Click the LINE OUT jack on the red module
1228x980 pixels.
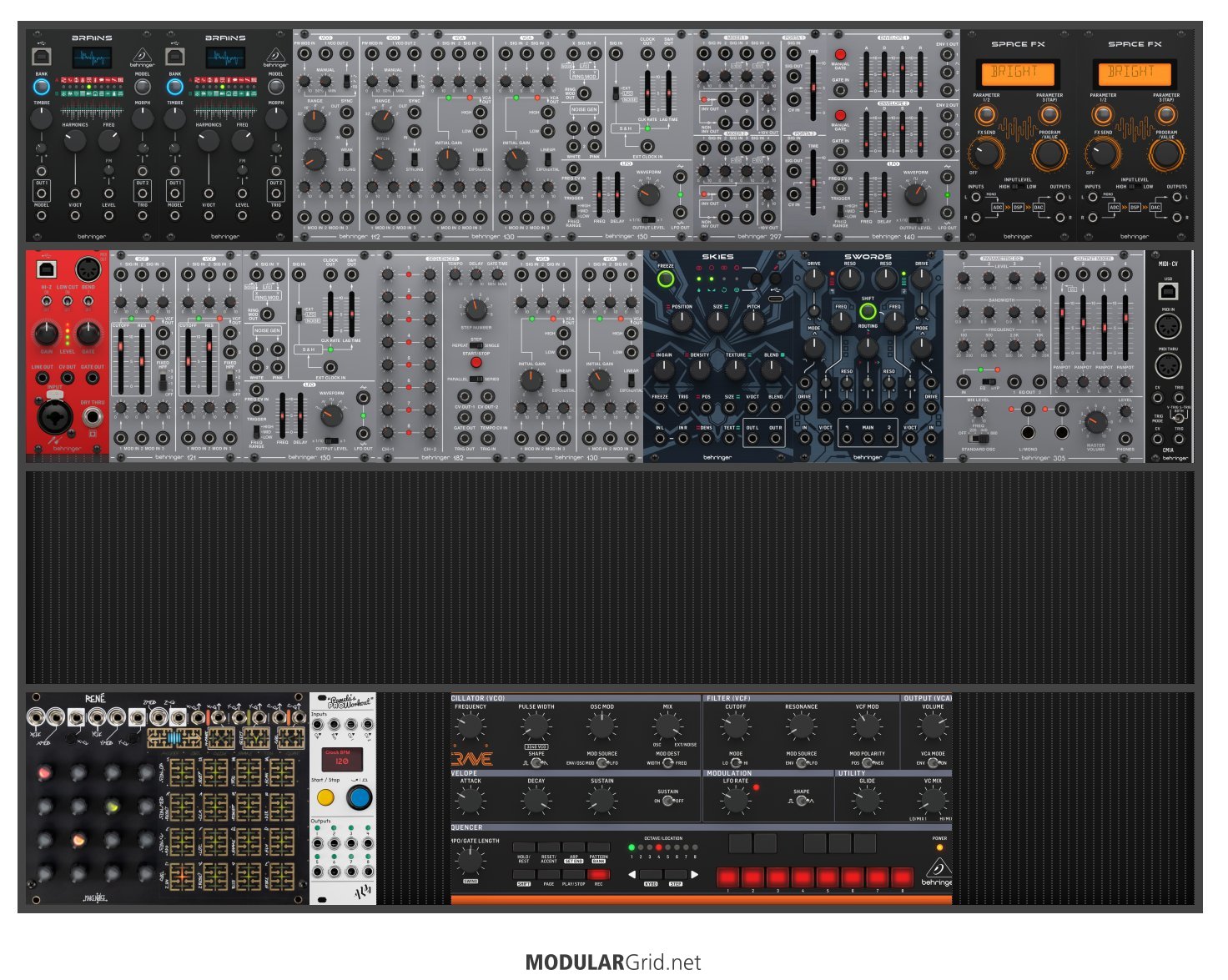(x=42, y=377)
